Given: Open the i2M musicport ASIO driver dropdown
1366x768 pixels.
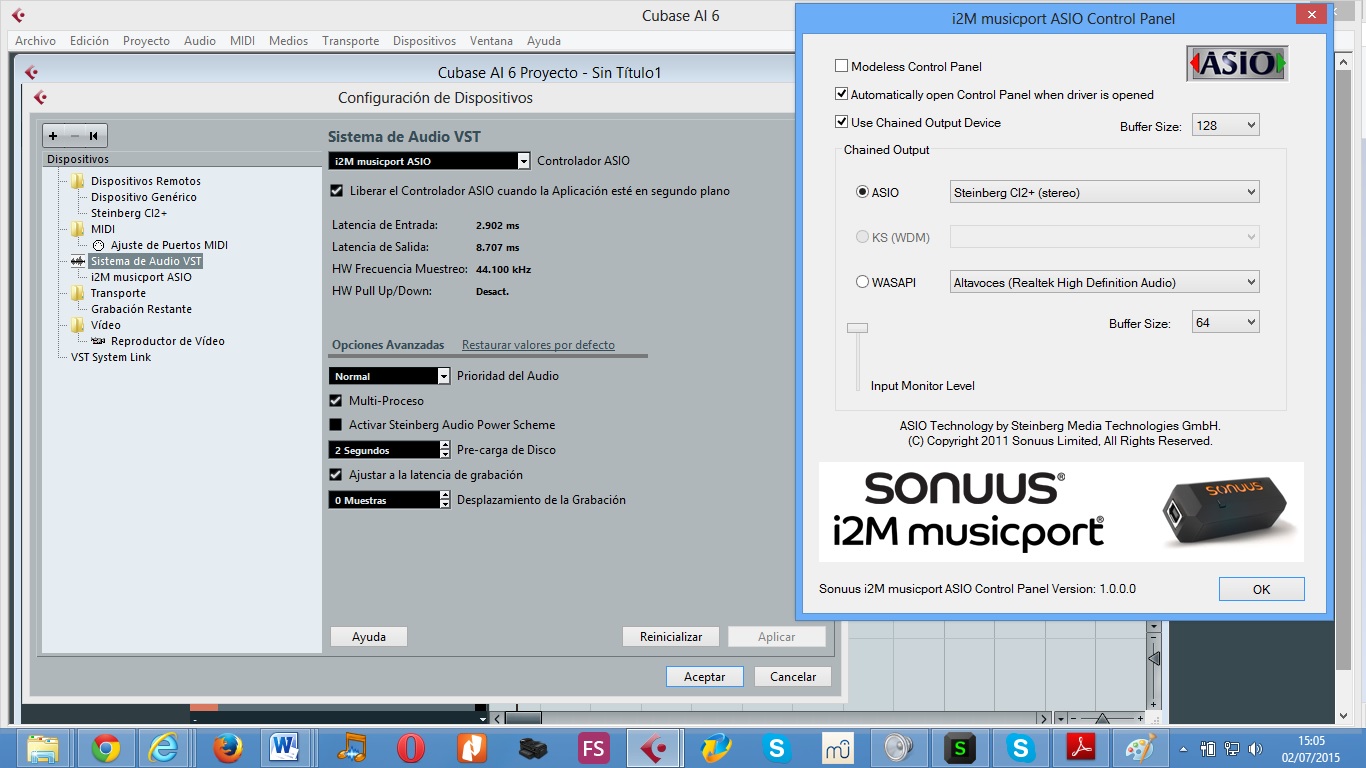Looking at the screenshot, I should tap(429, 161).
